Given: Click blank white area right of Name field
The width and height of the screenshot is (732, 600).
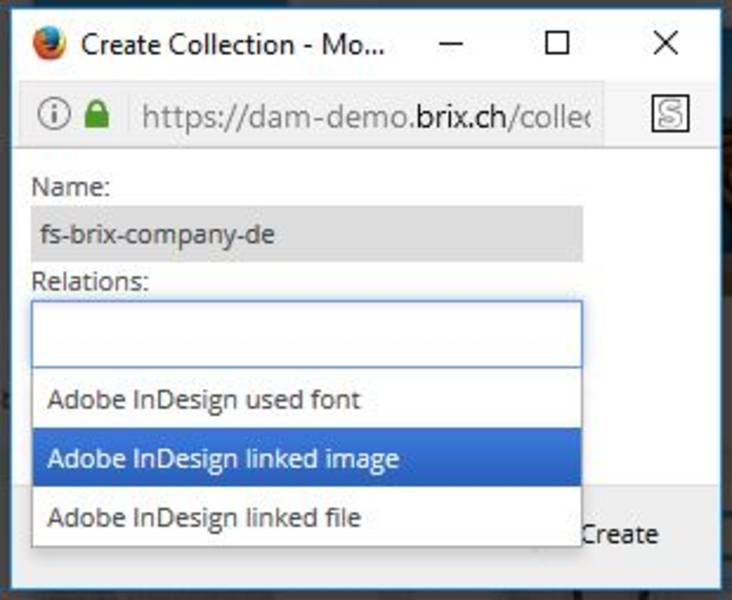Looking at the screenshot, I should [651, 233].
